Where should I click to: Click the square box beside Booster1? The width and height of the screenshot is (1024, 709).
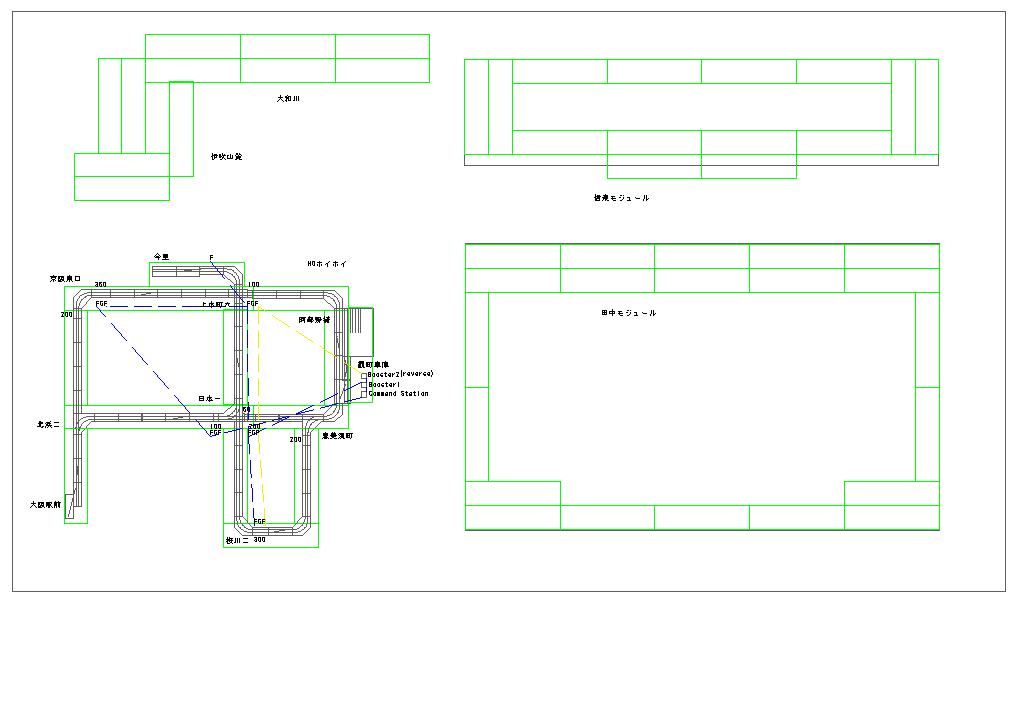[364, 385]
